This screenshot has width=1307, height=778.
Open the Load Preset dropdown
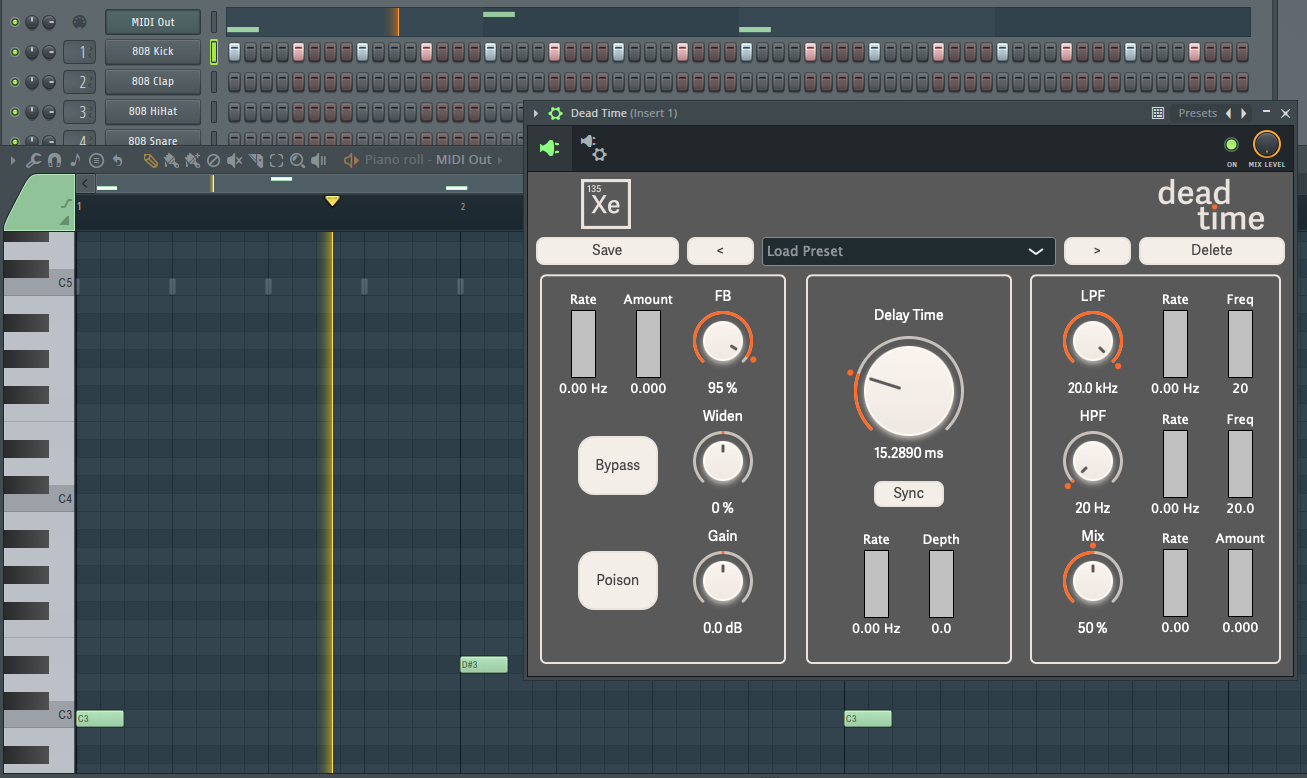pyautogui.click(x=908, y=251)
